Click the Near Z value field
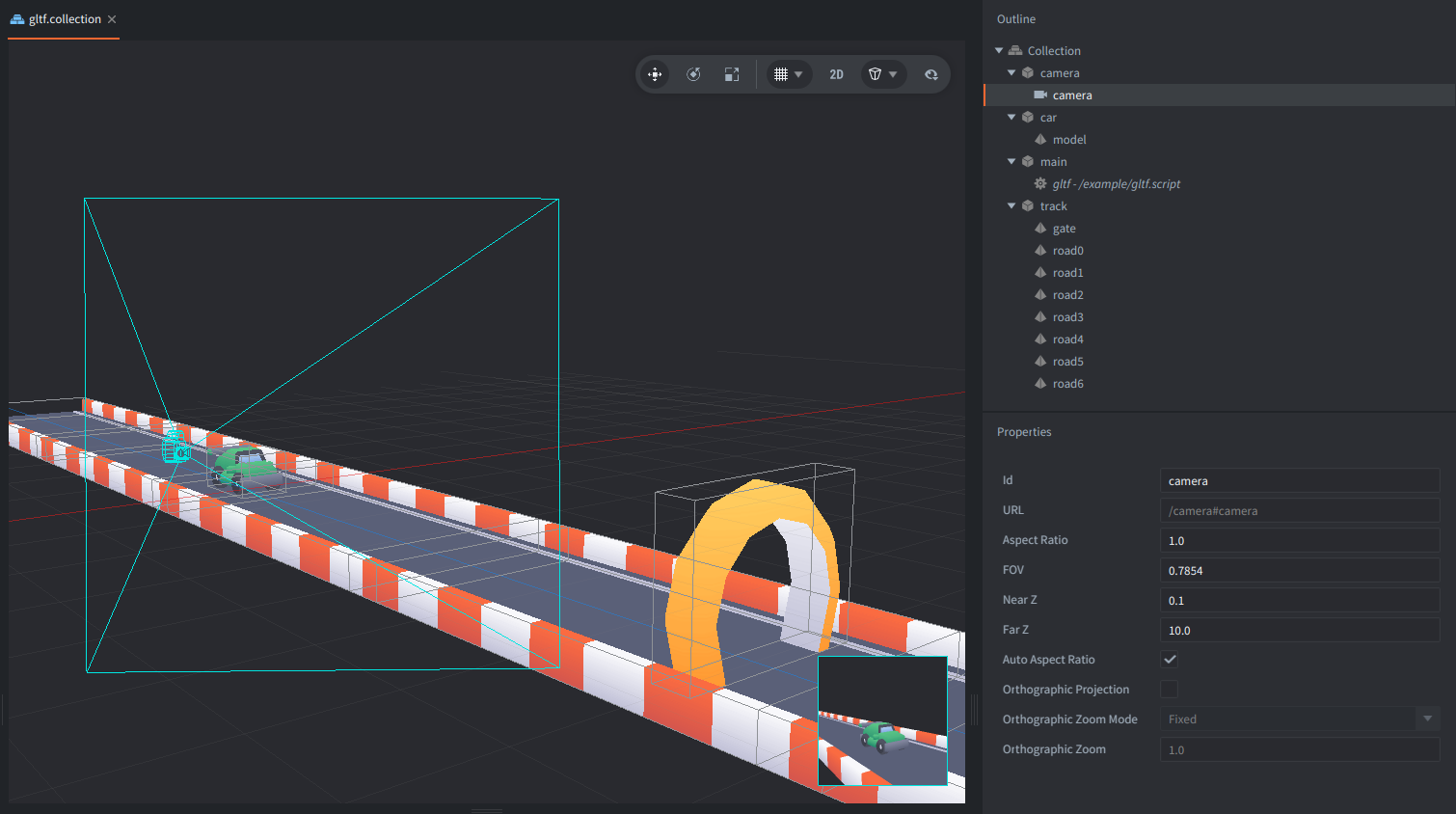This screenshot has width=1456, height=814. (1300, 600)
